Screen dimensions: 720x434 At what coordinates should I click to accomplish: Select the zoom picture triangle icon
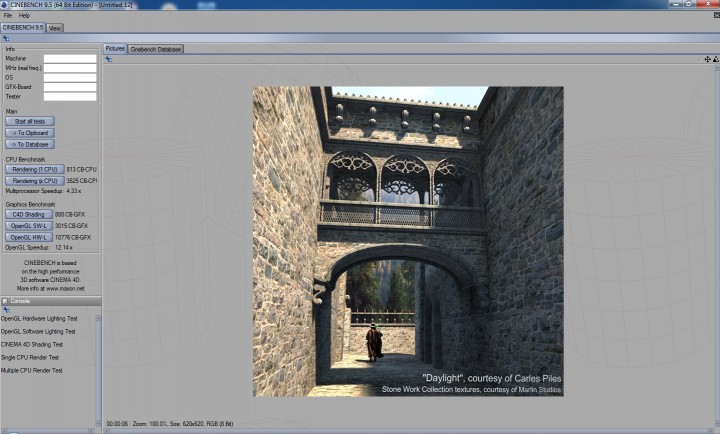coord(716,59)
